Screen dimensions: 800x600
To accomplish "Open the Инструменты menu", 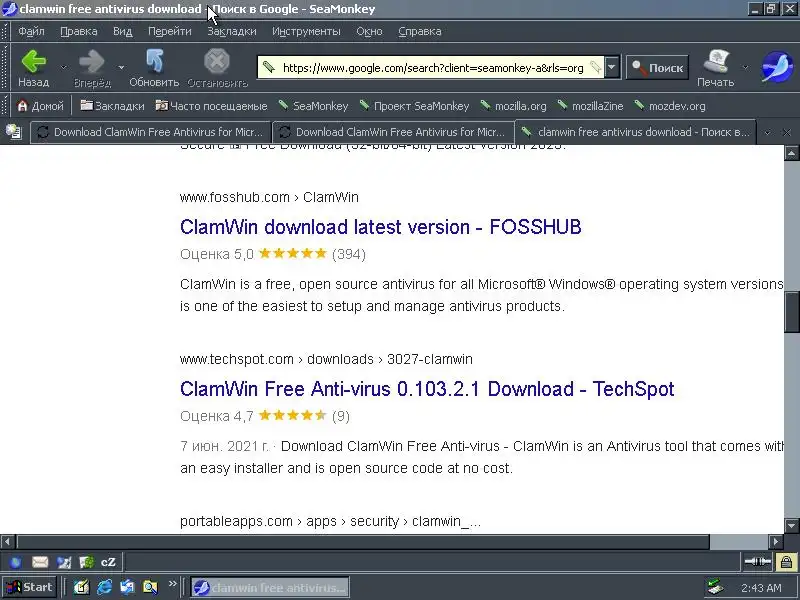I will [306, 31].
